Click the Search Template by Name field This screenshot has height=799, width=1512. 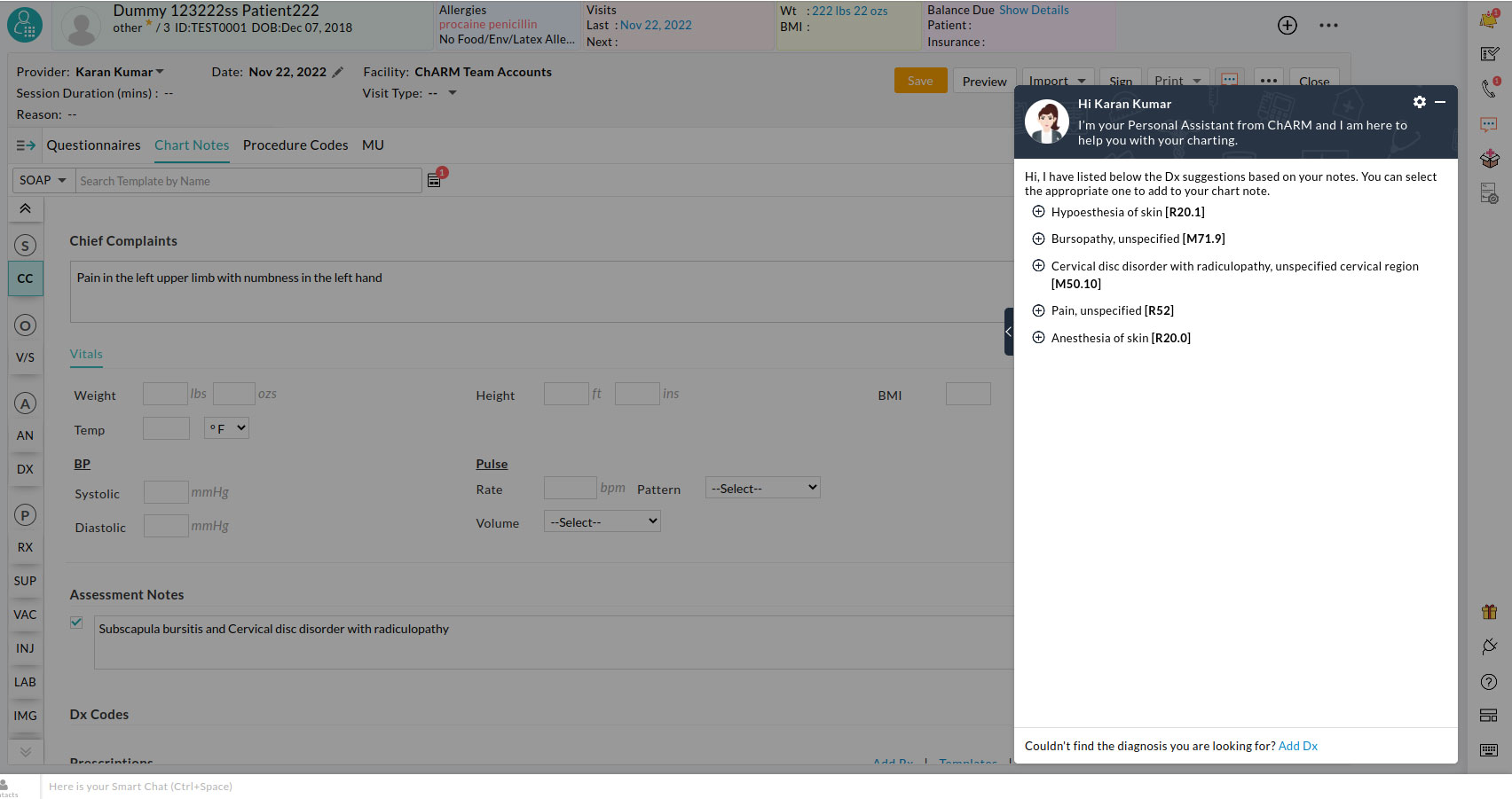(248, 181)
